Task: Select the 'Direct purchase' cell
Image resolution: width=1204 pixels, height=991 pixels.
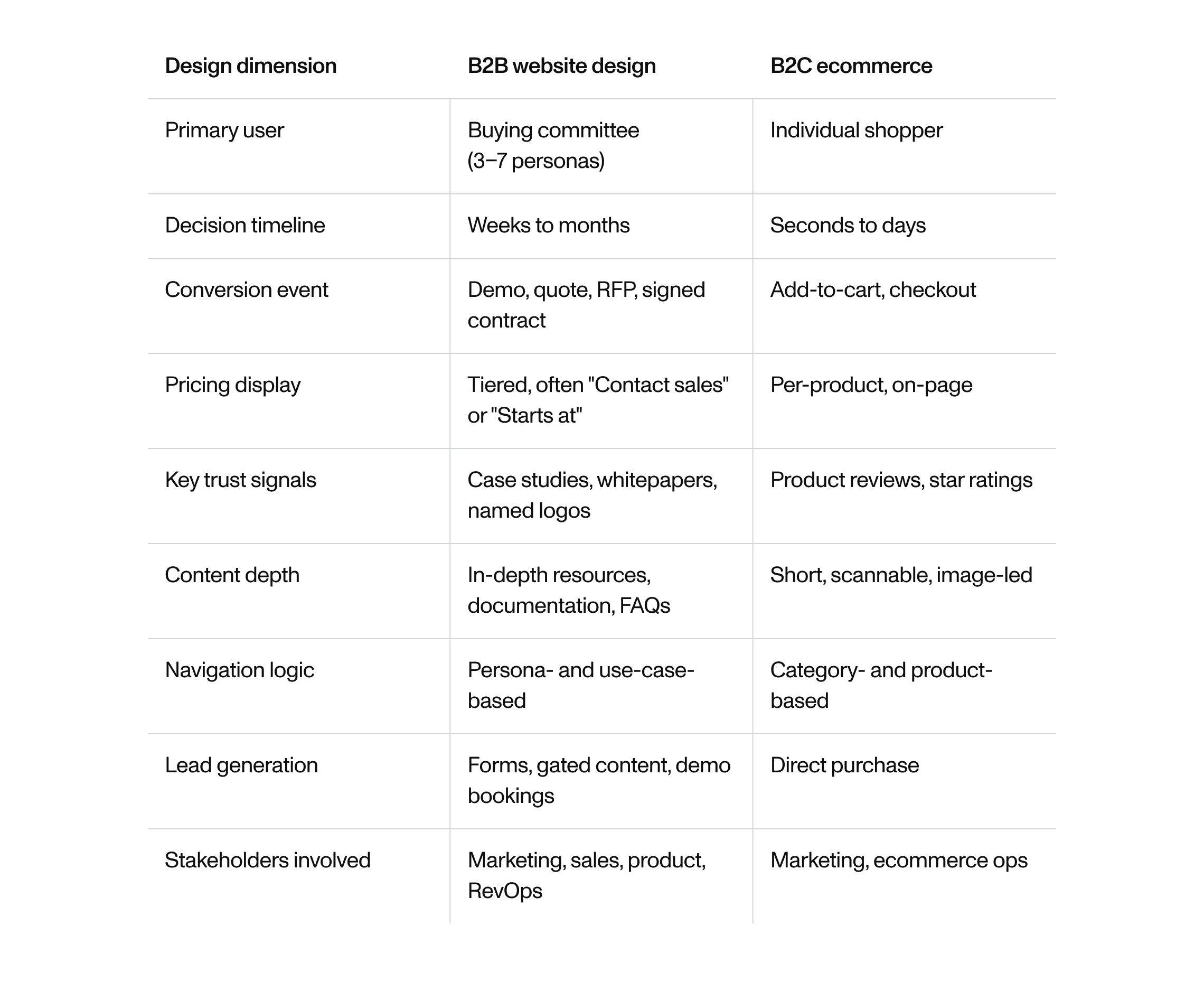Action: tap(844, 765)
